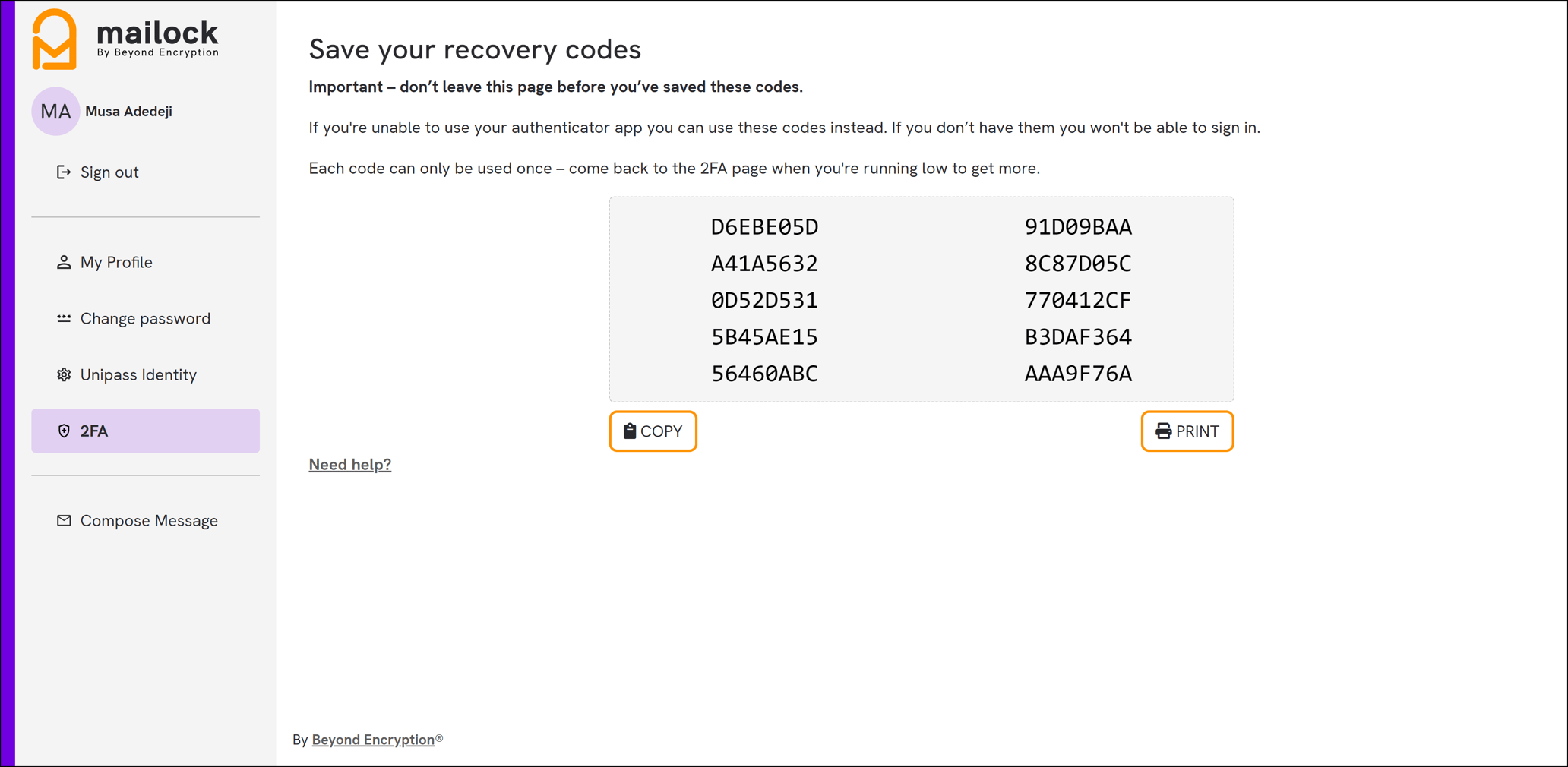Select the Sign out icon
1568x767 pixels.
pyautogui.click(x=64, y=172)
